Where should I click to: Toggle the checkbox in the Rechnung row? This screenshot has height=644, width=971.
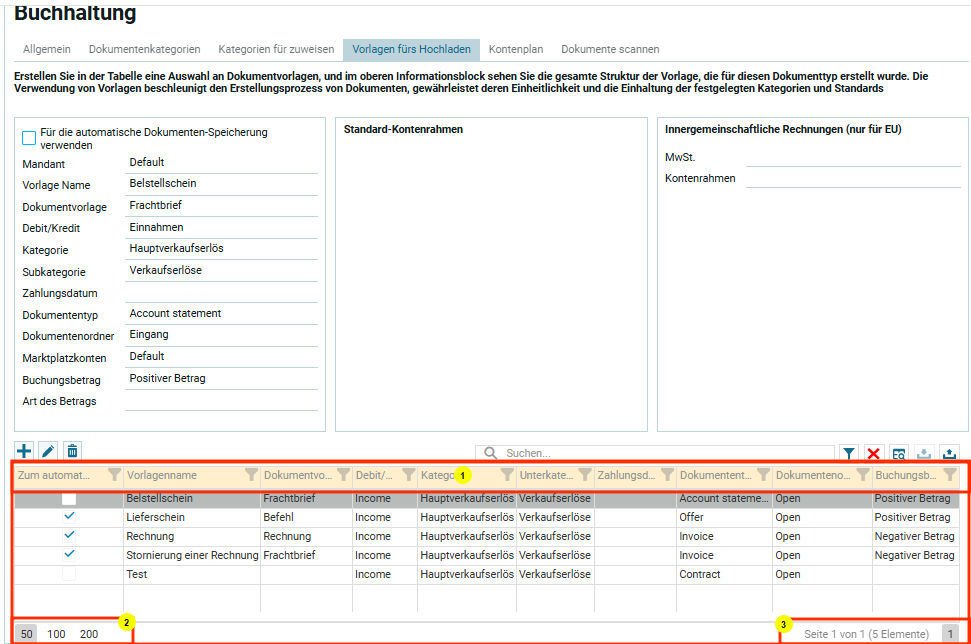69,536
